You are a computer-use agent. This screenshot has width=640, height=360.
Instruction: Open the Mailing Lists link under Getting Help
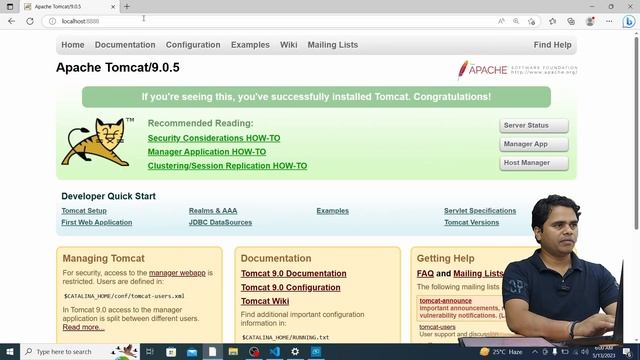coord(478,273)
